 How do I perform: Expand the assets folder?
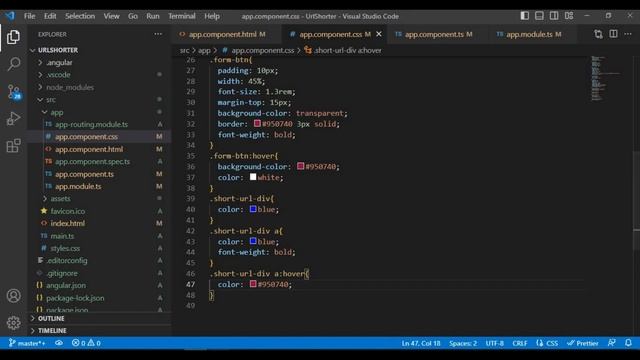pos(99,199)
